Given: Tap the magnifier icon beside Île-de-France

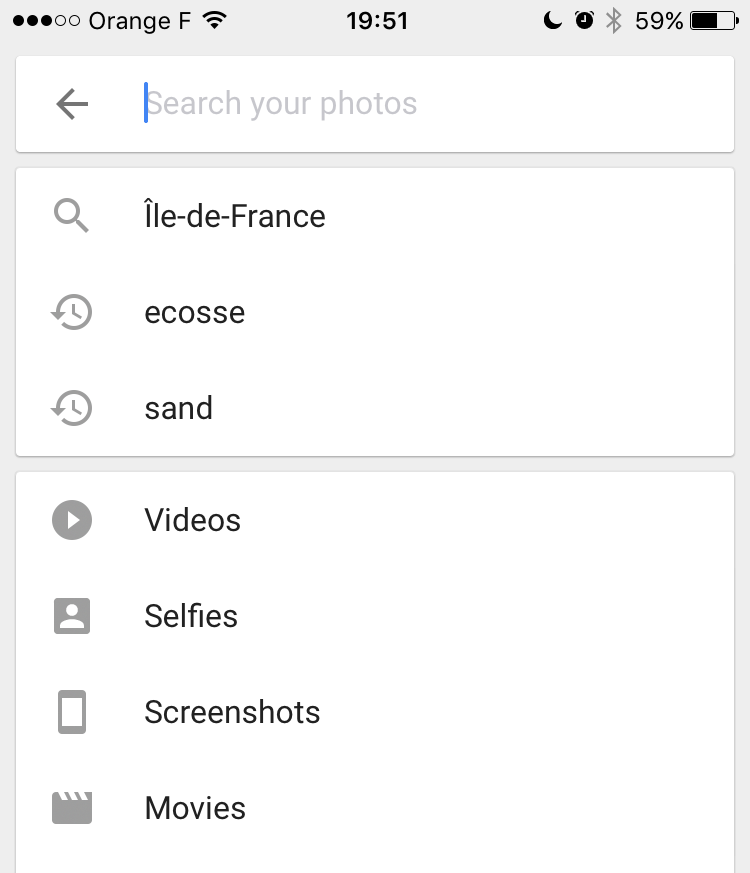Looking at the screenshot, I should (x=71, y=216).
